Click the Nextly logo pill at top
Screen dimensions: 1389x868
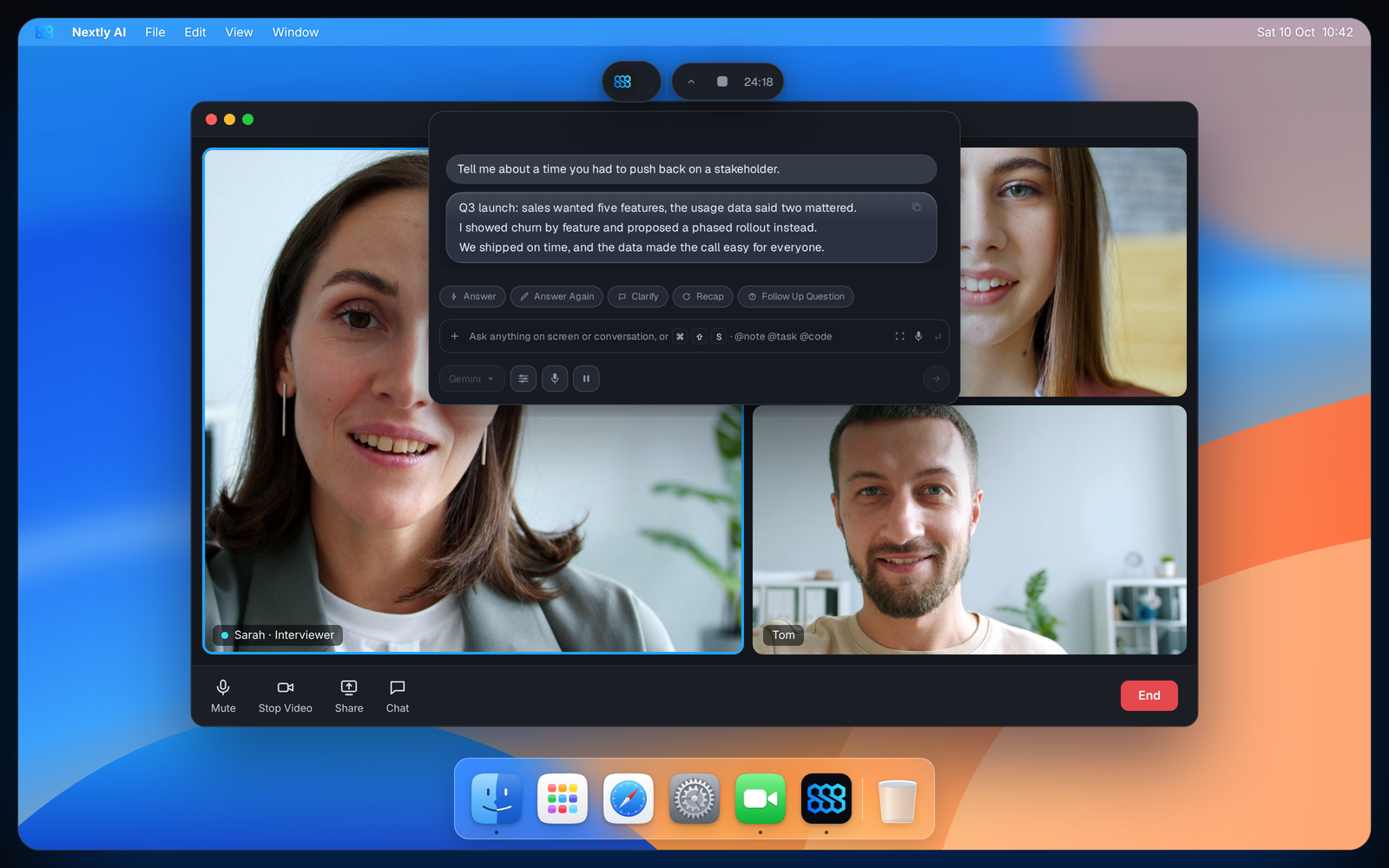pos(631,82)
